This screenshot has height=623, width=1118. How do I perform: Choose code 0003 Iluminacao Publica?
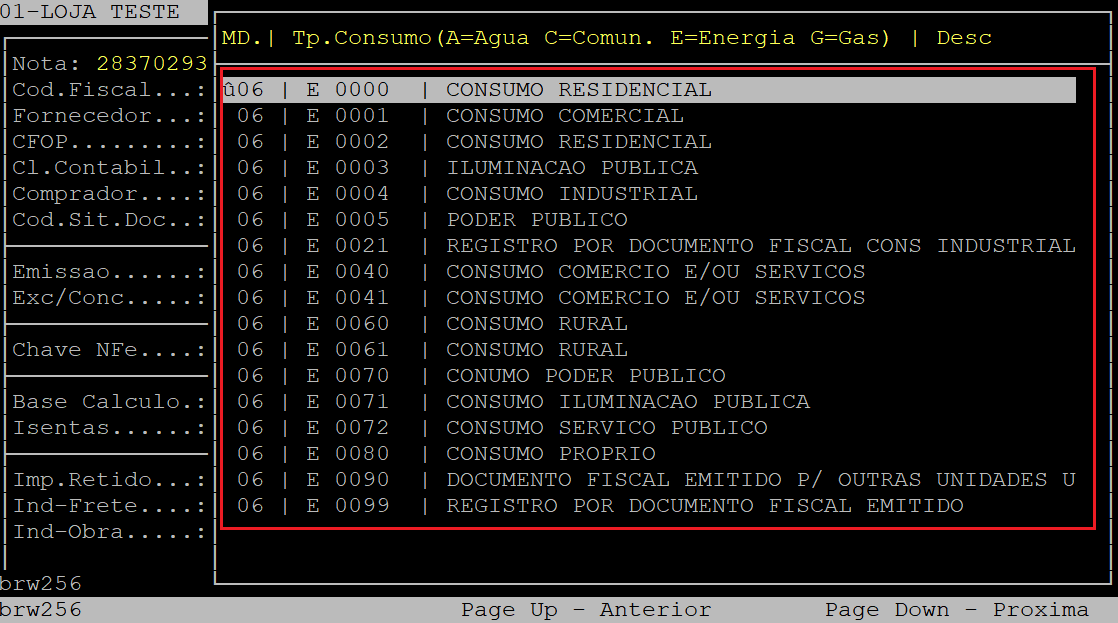[x=571, y=168]
